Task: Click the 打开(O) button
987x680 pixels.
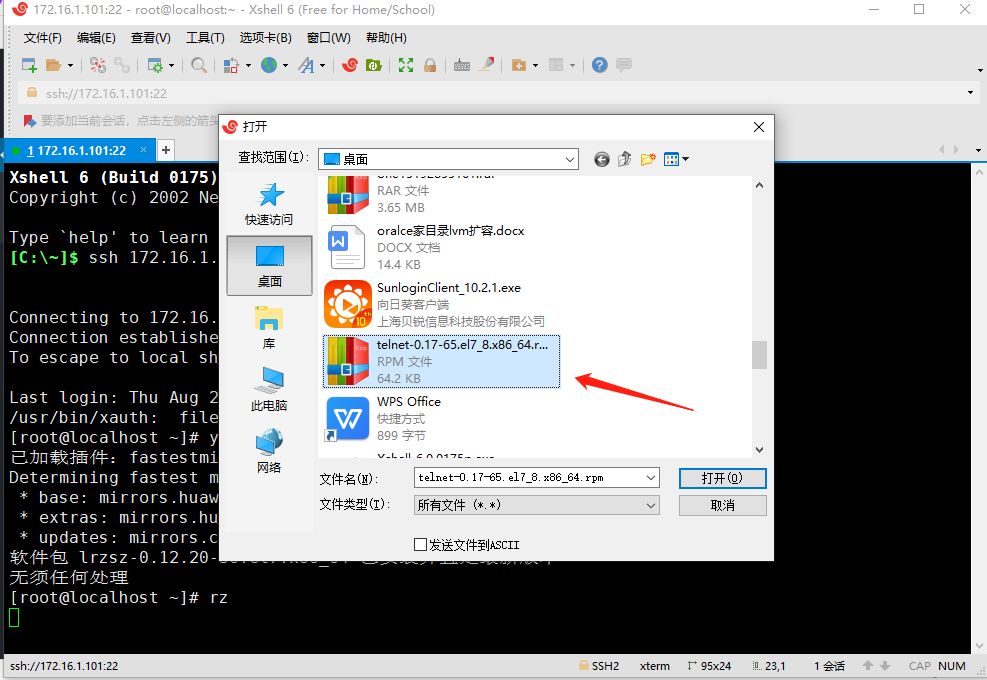Action: coord(723,478)
